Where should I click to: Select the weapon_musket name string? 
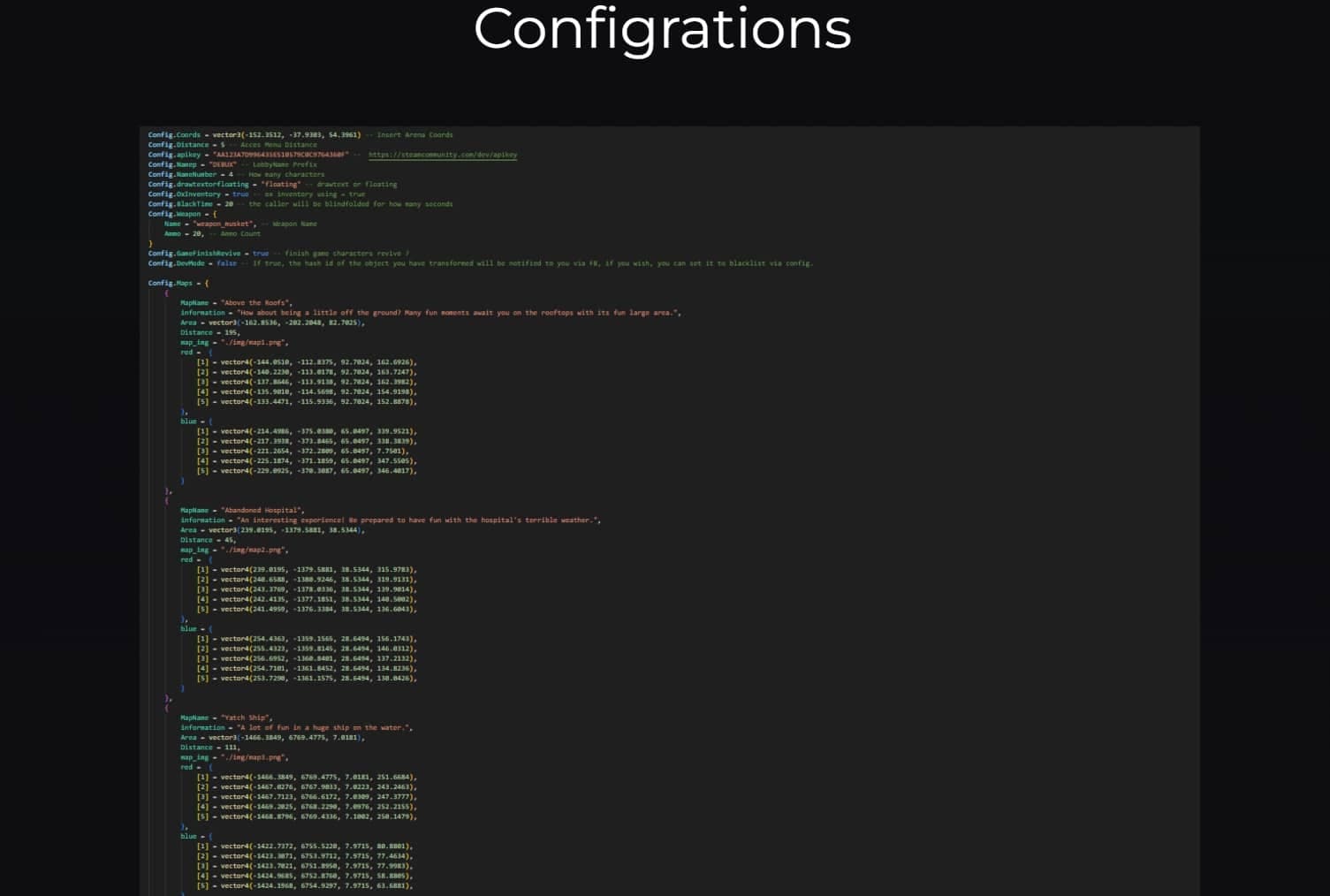[x=223, y=224]
